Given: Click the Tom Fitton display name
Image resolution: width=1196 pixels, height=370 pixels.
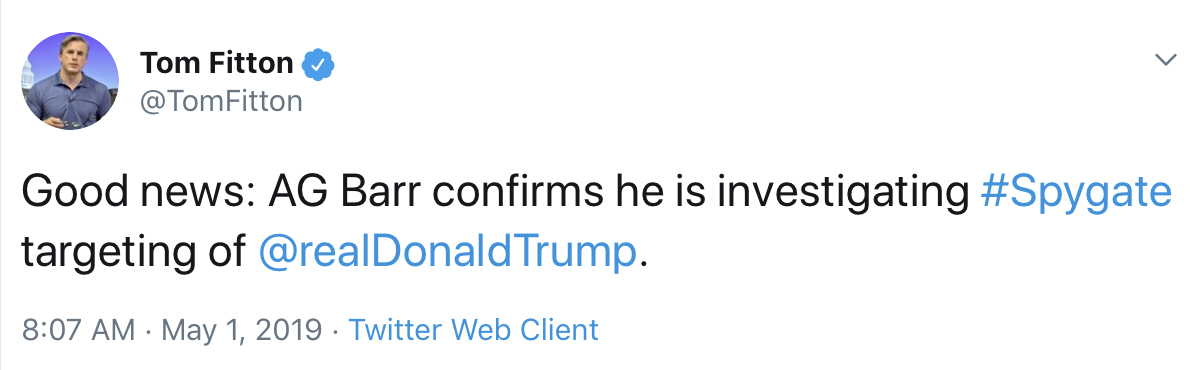Looking at the screenshot, I should click(x=217, y=63).
